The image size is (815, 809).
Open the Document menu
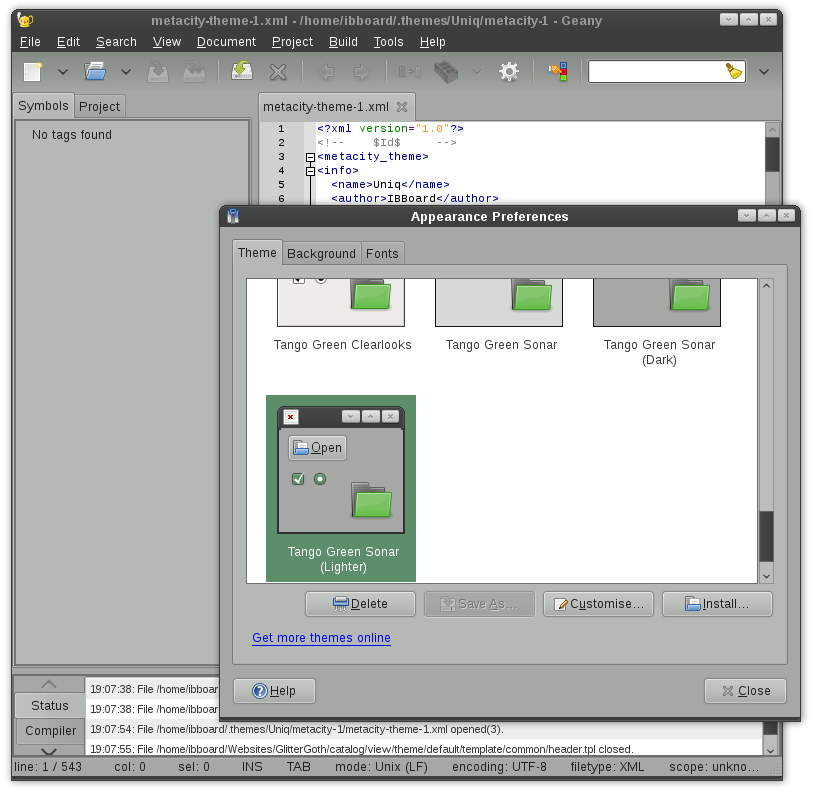(226, 42)
